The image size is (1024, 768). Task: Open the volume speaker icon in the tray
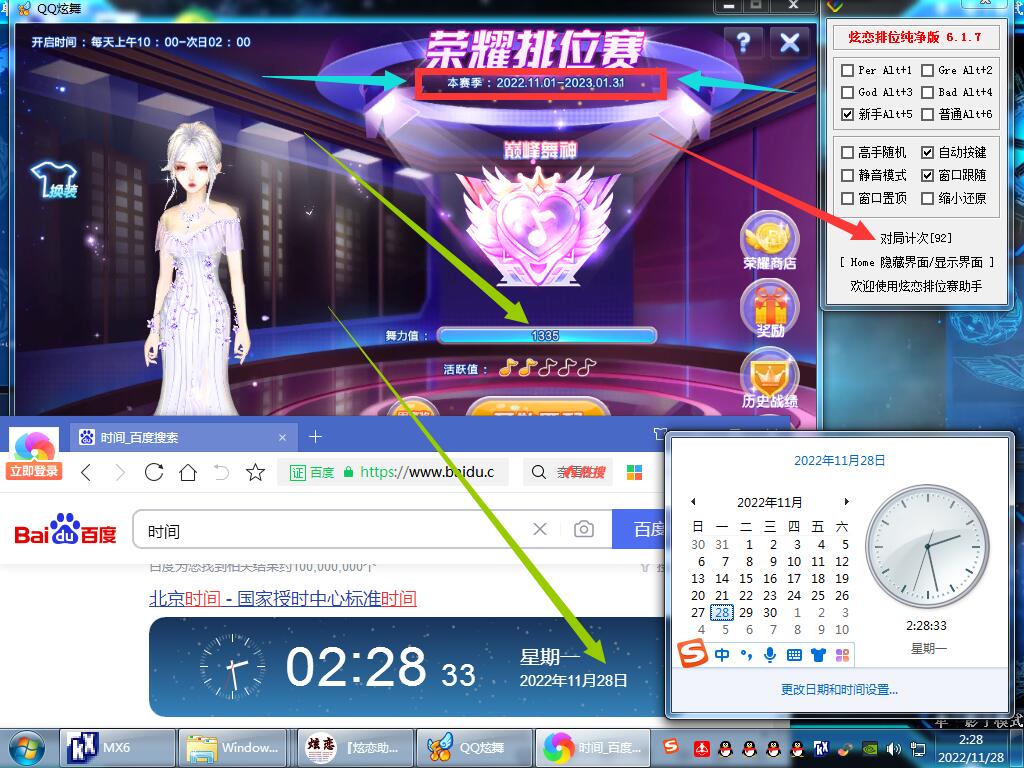click(893, 749)
